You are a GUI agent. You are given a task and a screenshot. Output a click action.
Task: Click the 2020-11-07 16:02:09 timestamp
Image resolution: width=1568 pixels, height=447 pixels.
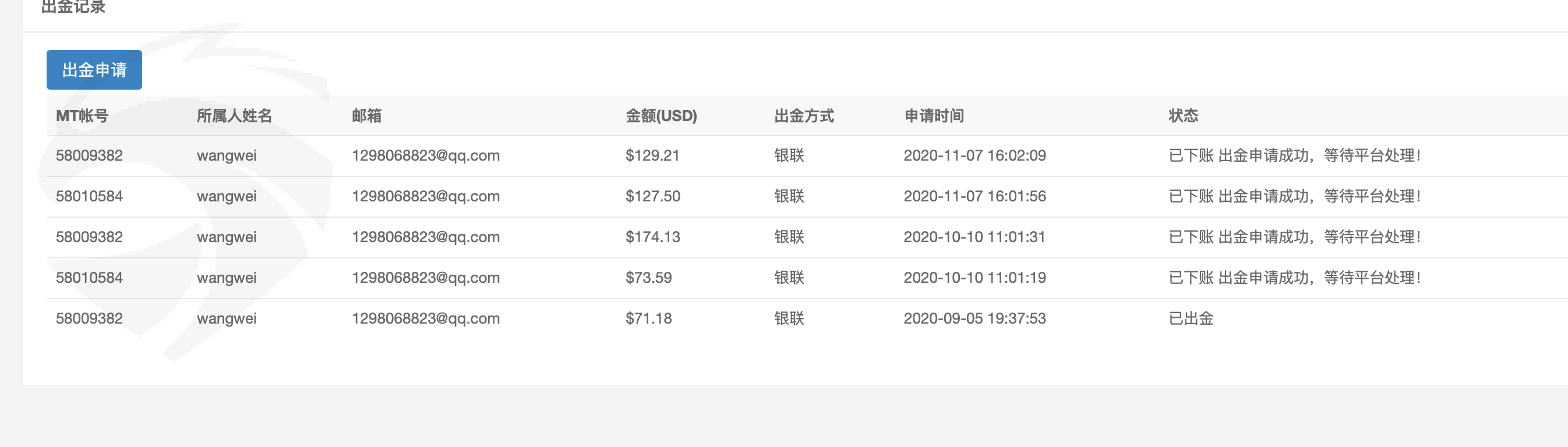974,155
